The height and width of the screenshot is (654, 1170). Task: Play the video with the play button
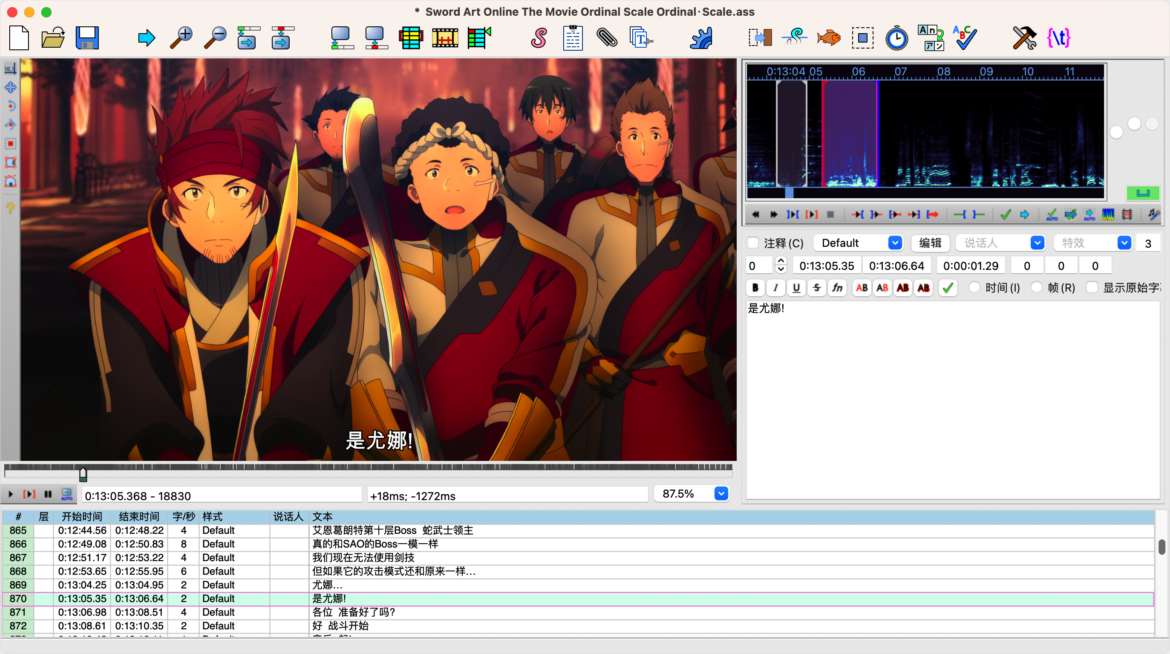[x=10, y=494]
